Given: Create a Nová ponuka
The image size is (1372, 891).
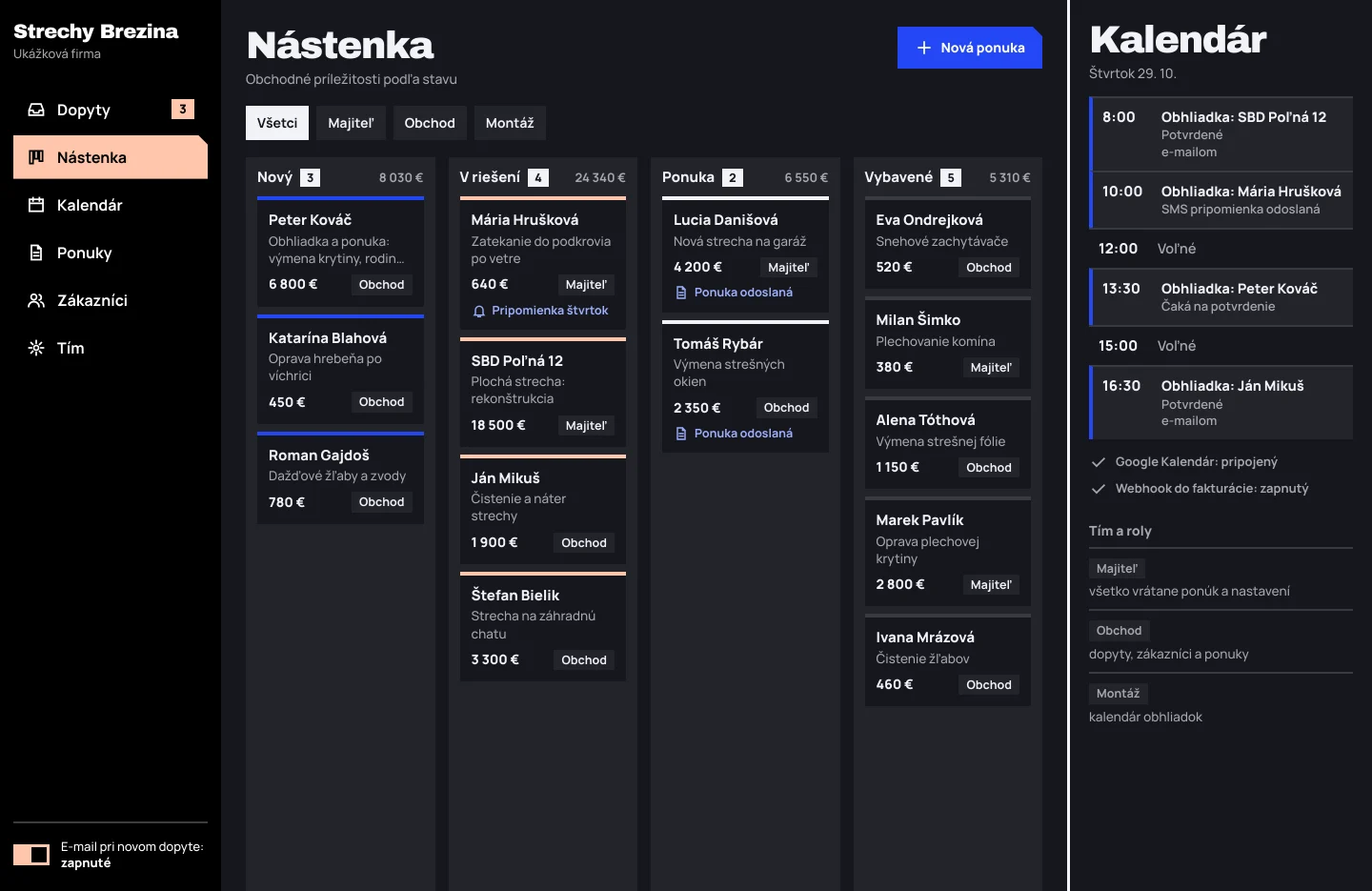Looking at the screenshot, I should pyautogui.click(x=970, y=48).
